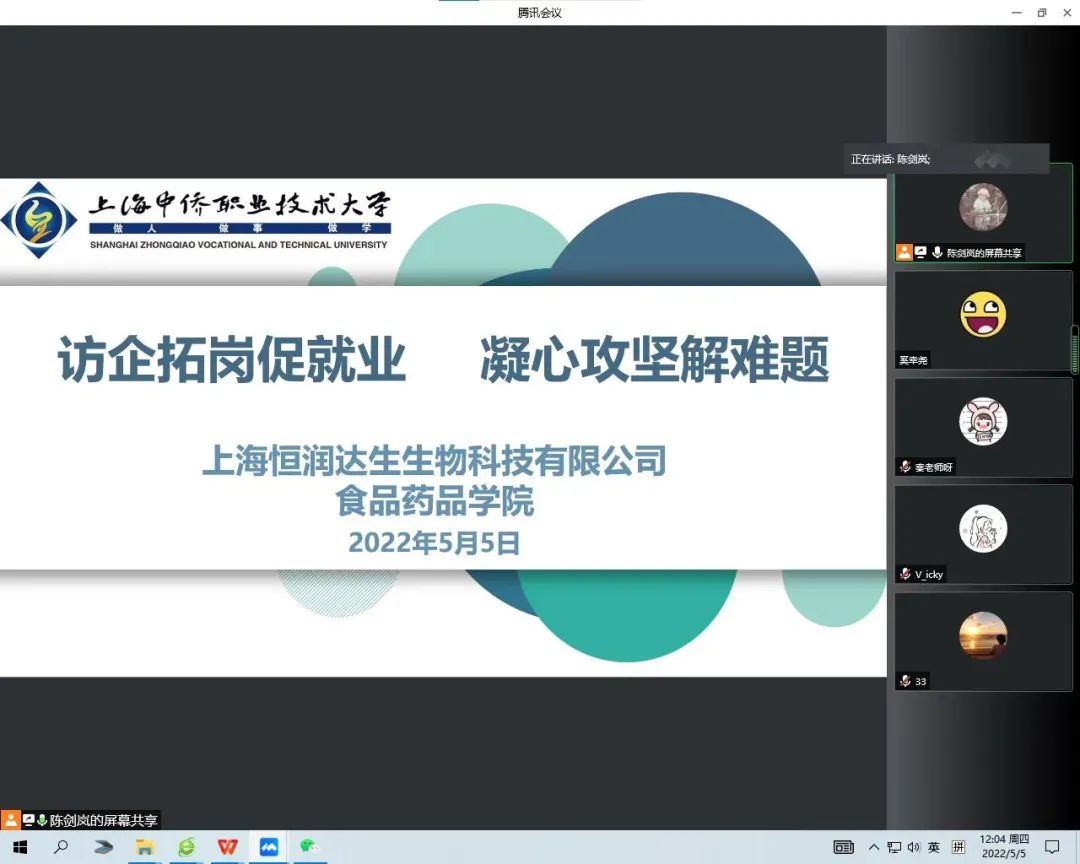This screenshot has width=1080, height=864.
Task: Click bottom-left 陈剑岚的屏幕共享 label
Action: tap(103, 821)
